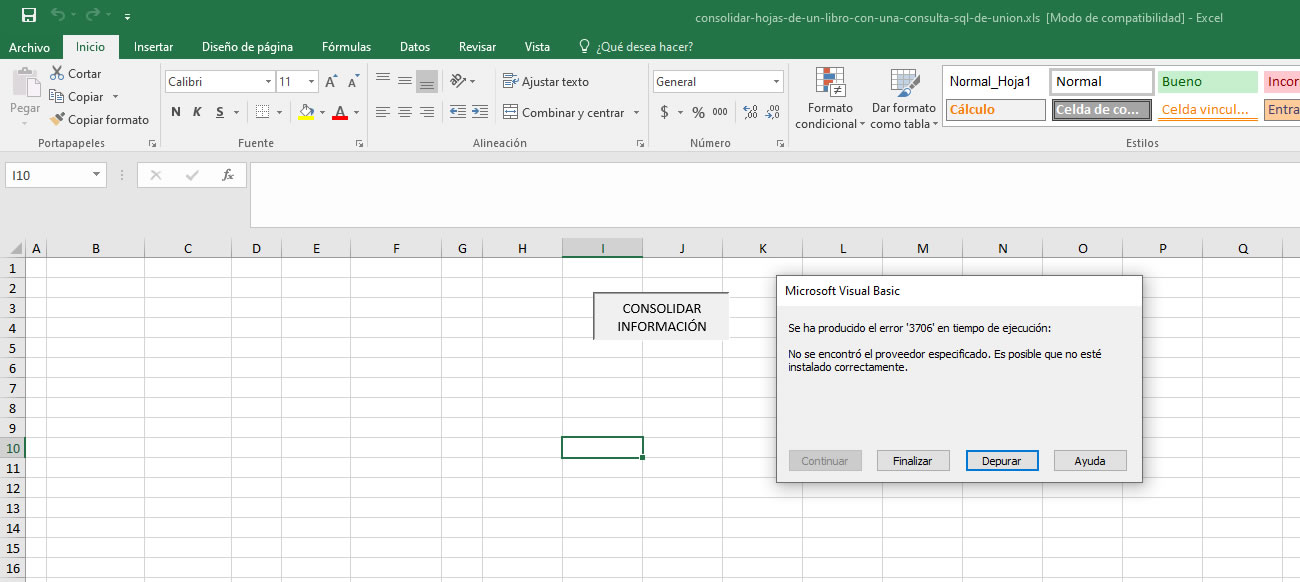Switch to the Fórmulas ribbon tab
1300x582 pixels.
[346, 47]
